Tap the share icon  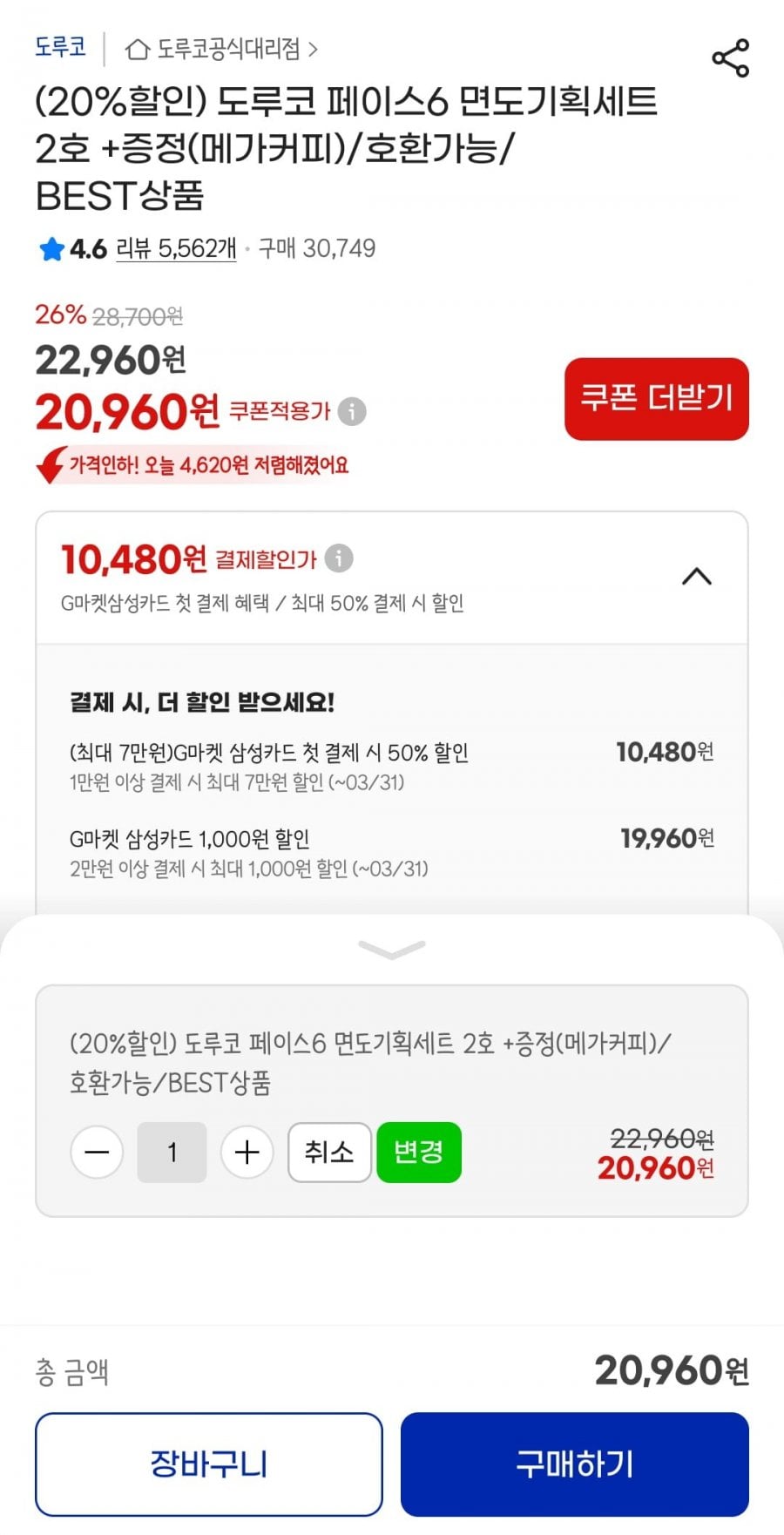tap(730, 58)
